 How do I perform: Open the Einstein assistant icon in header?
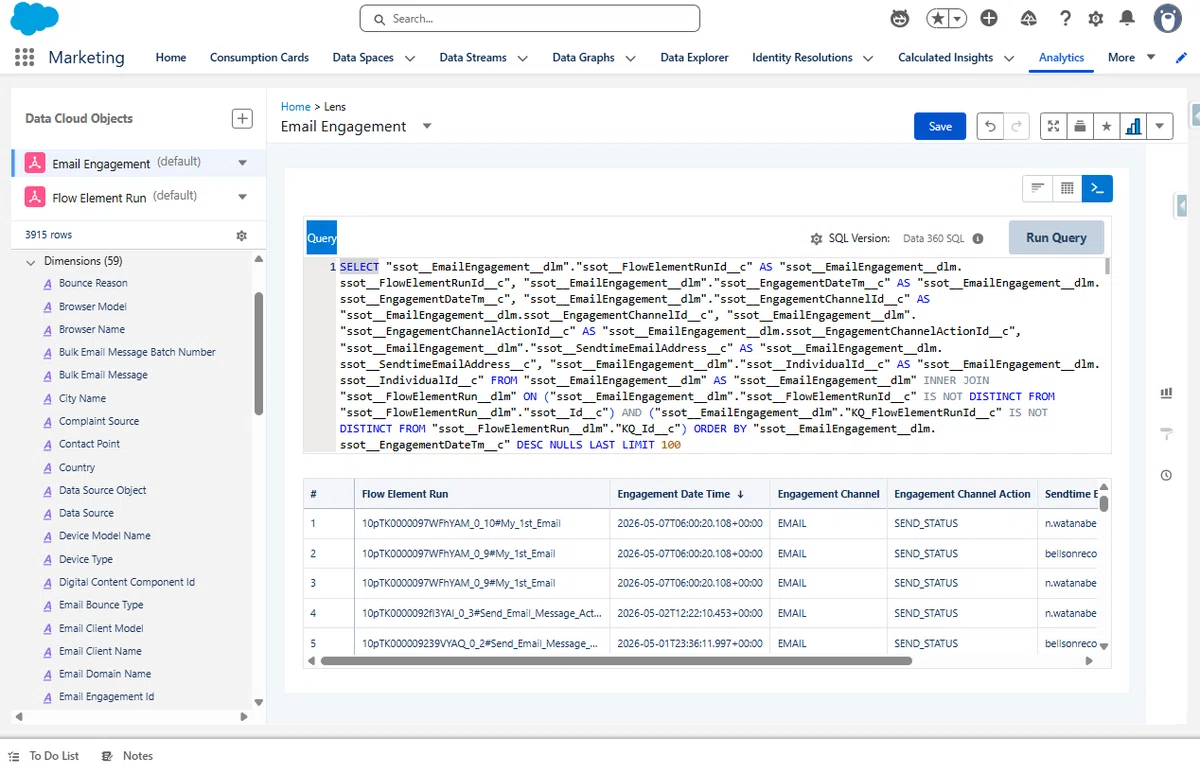[x=900, y=18]
